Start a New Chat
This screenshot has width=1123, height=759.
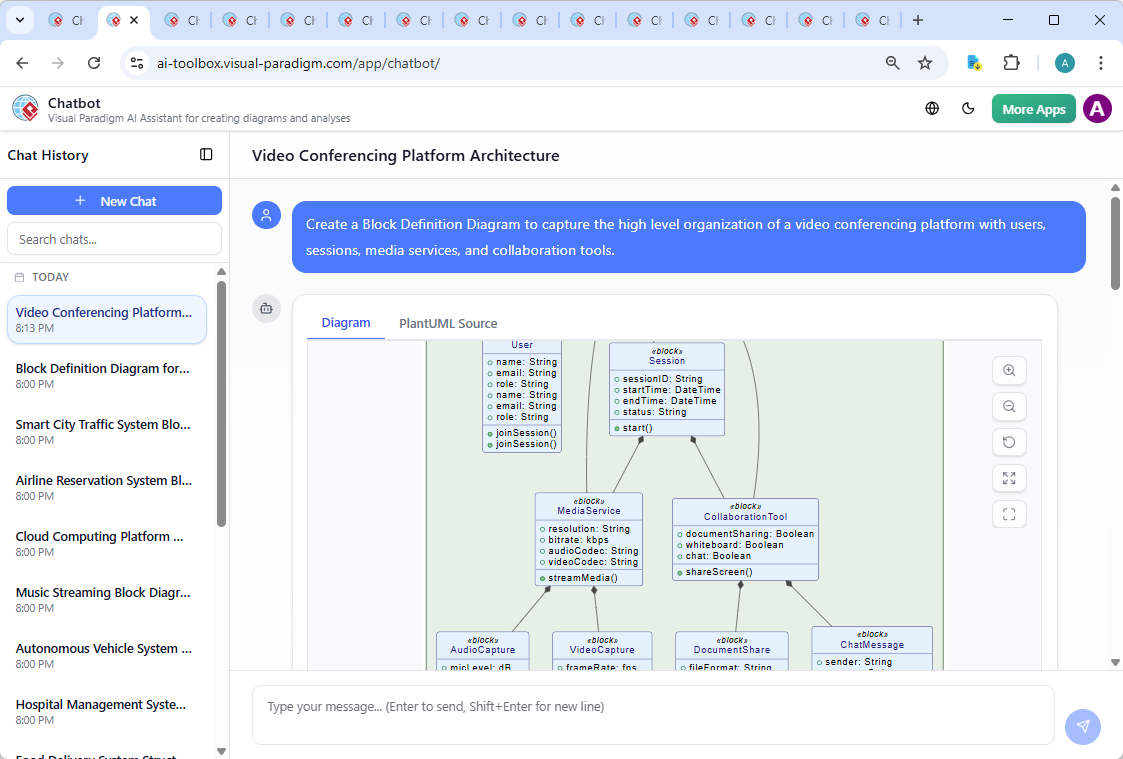click(114, 200)
